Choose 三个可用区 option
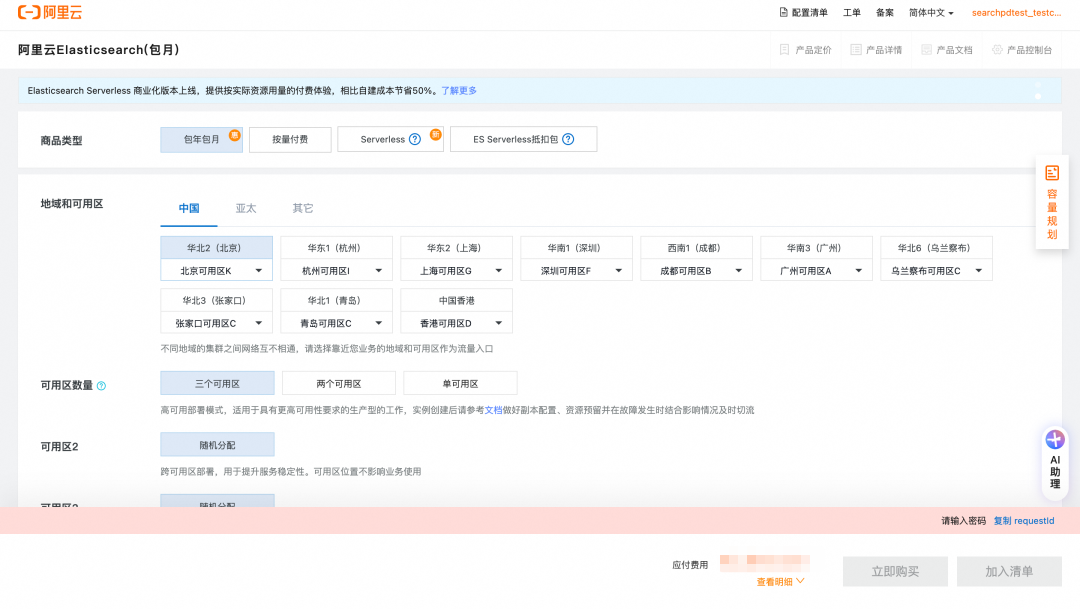 (218, 384)
